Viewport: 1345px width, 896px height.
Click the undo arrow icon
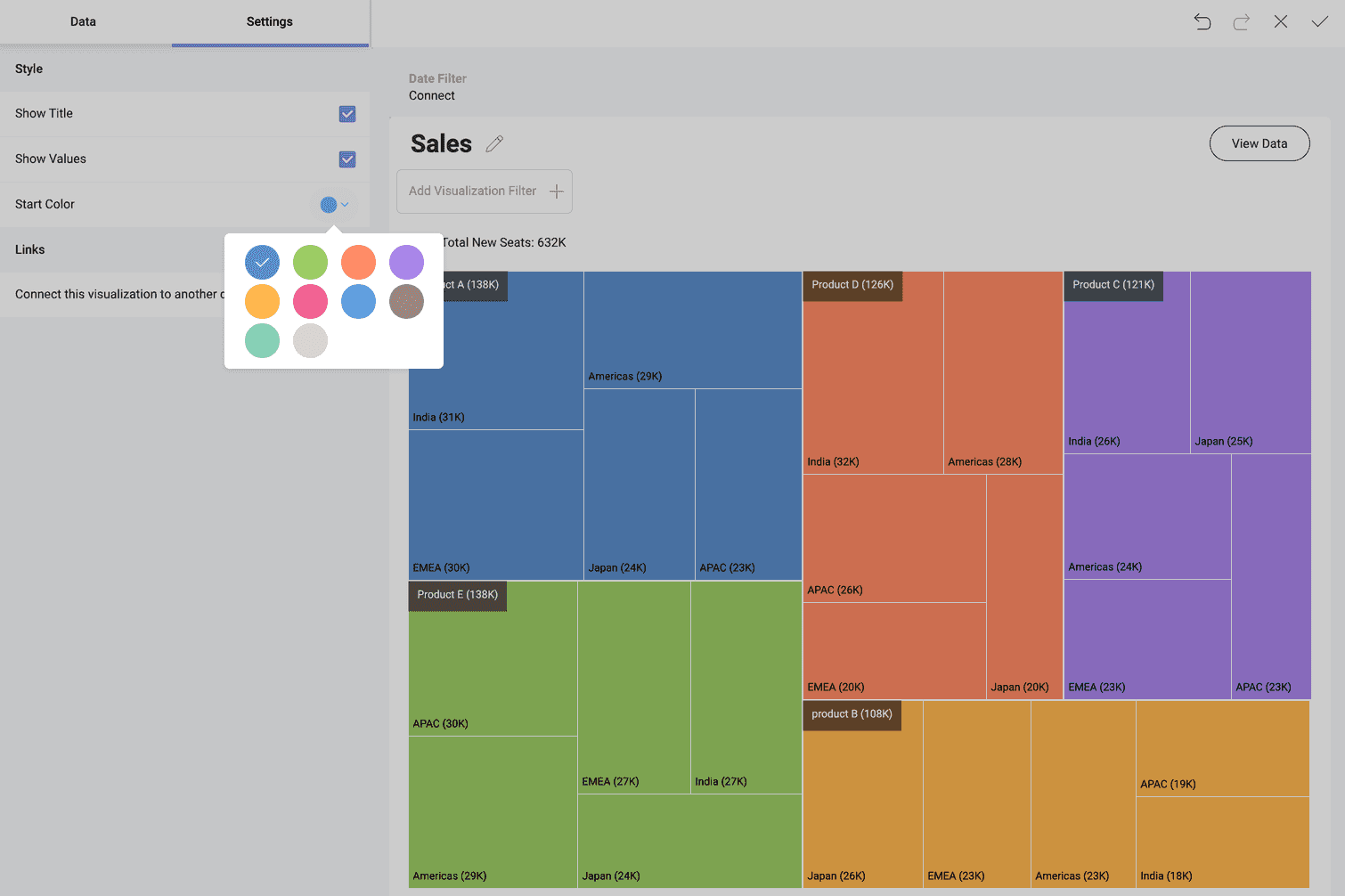1202,21
